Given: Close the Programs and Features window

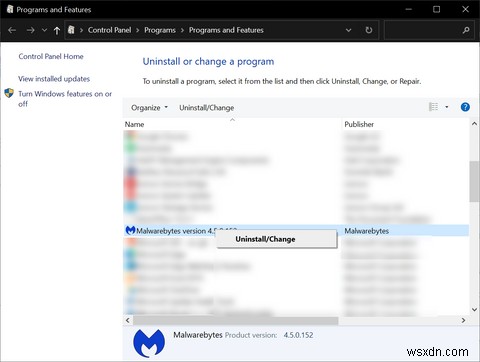Looking at the screenshot, I should 465,9.
